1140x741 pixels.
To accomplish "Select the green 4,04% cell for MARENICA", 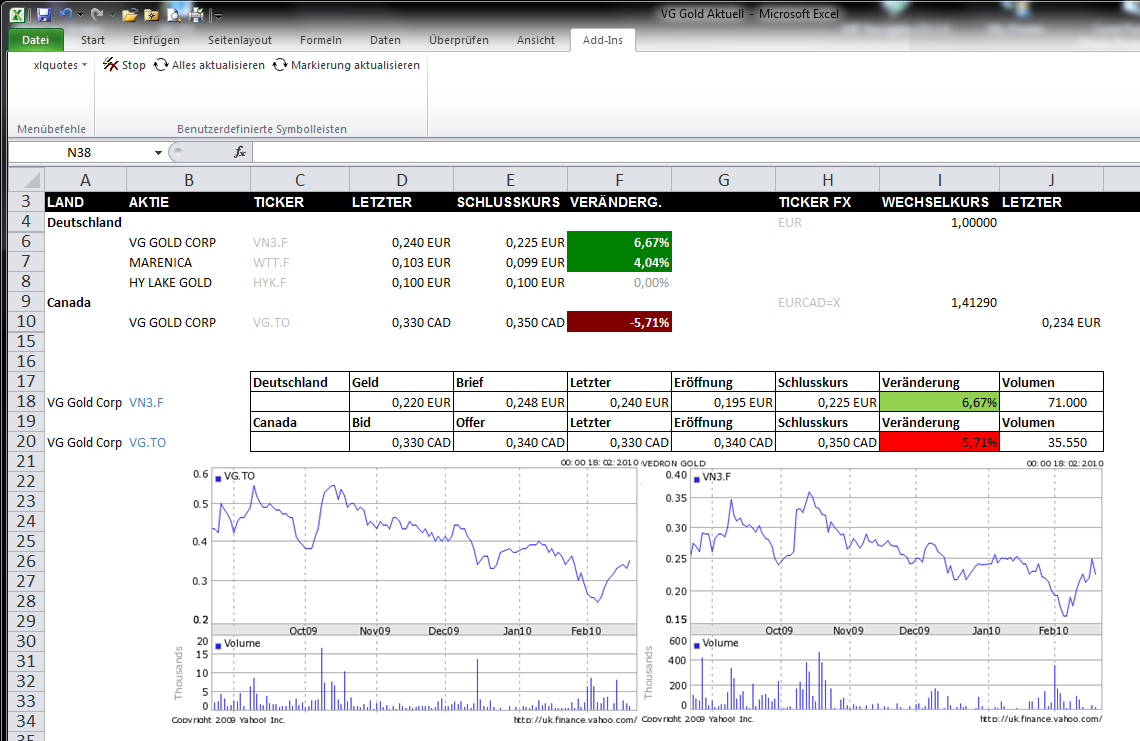I will [x=619, y=263].
